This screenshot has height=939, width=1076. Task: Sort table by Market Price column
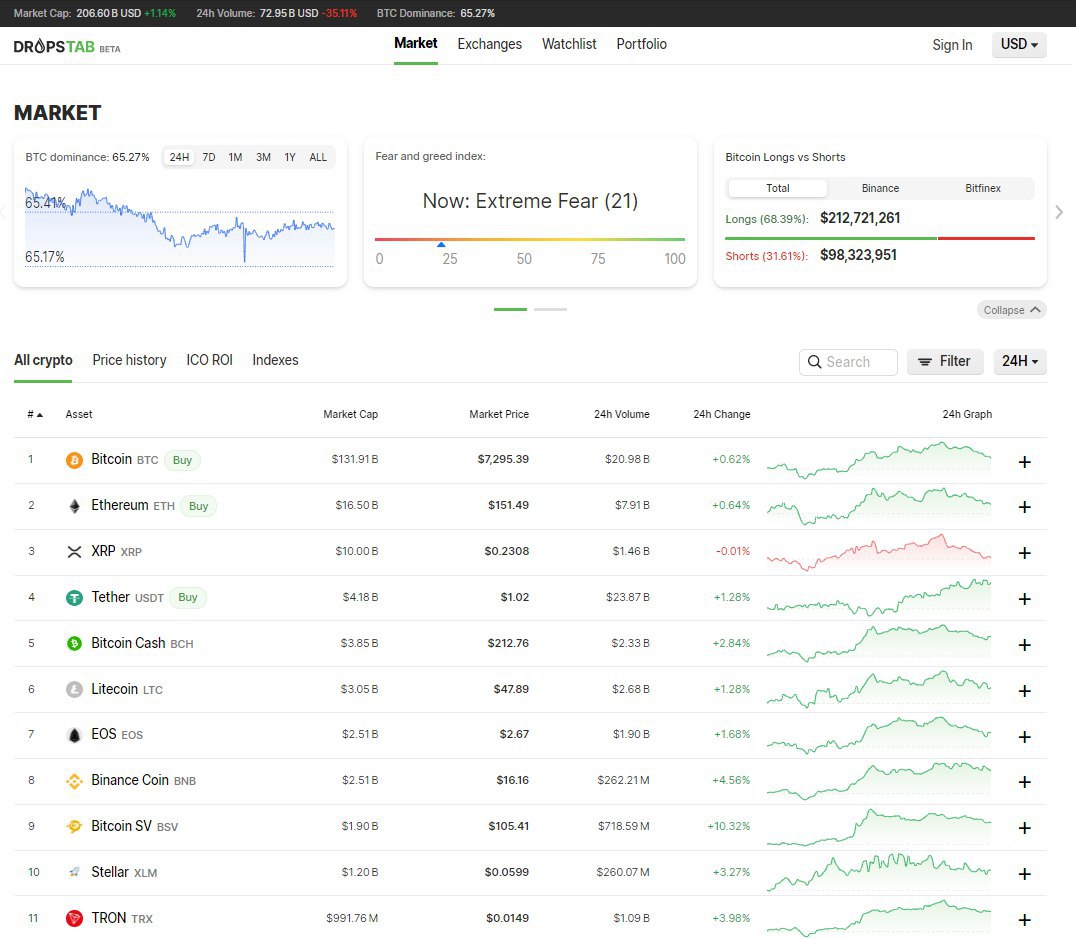(x=499, y=415)
